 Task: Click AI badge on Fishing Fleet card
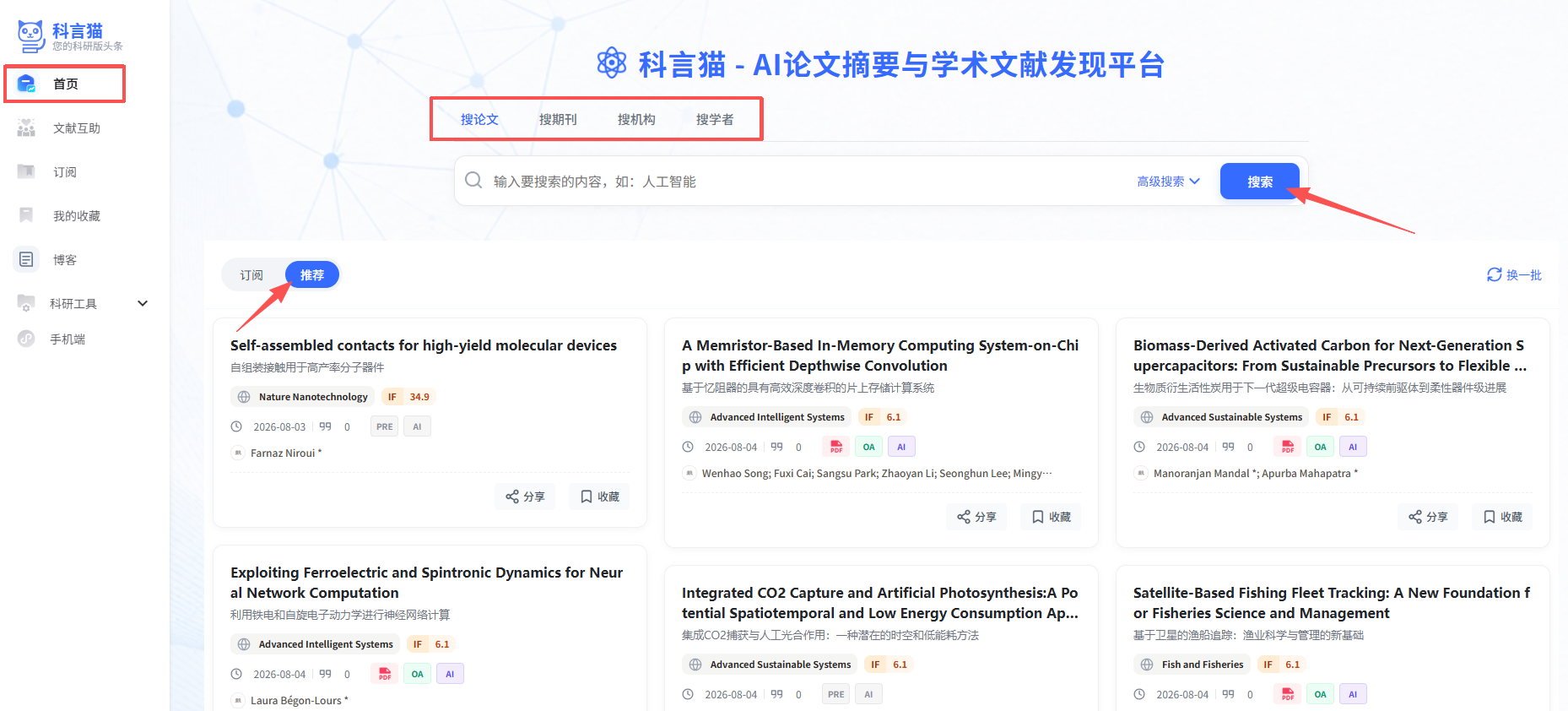1352,694
